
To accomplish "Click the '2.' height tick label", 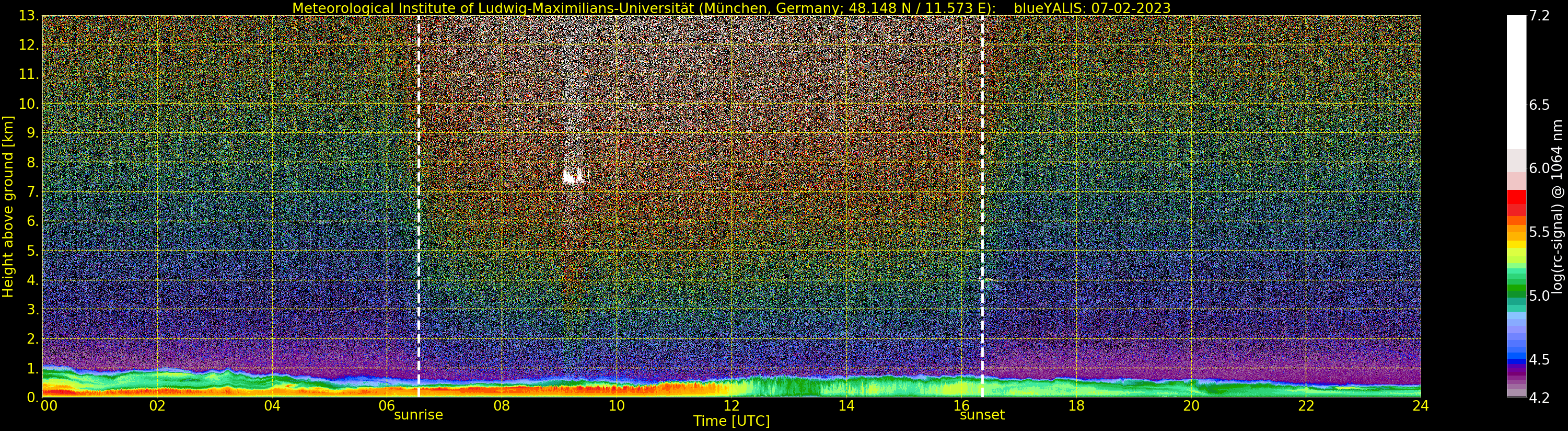I will tap(33, 338).
